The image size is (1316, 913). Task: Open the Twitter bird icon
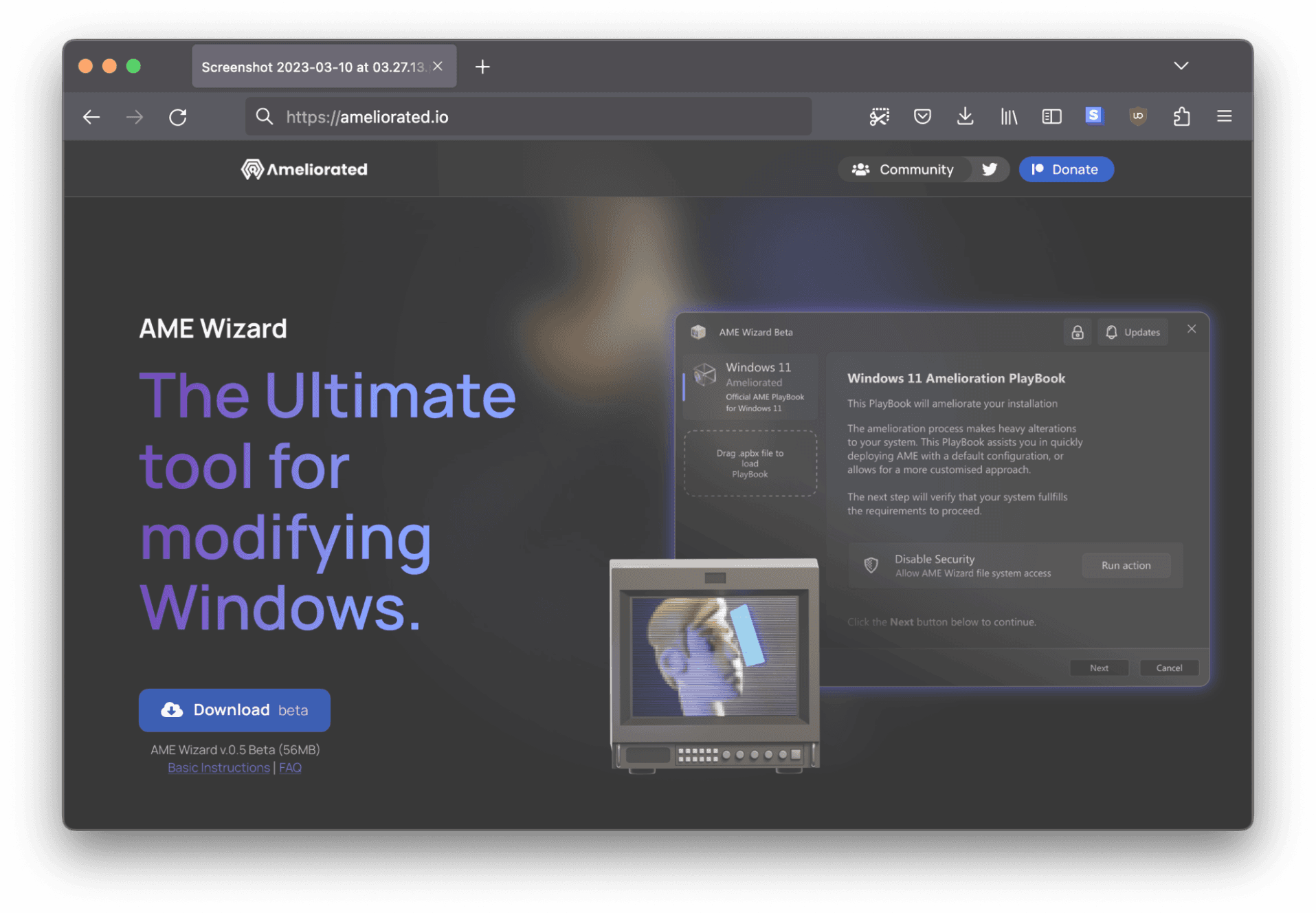989,169
